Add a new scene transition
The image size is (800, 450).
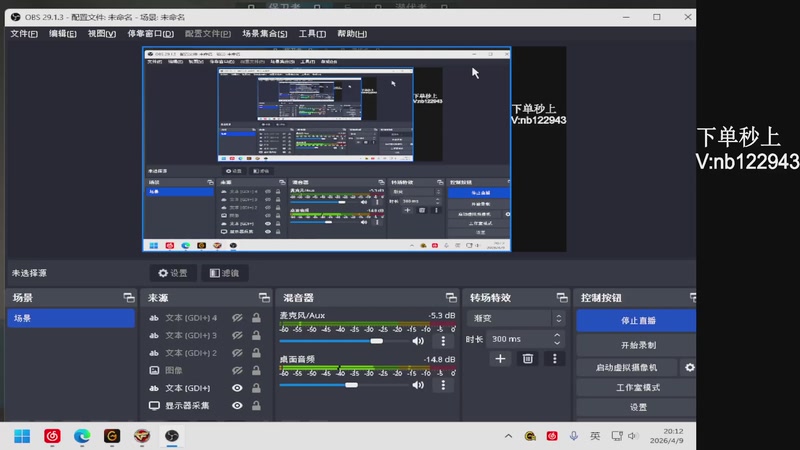tap(500, 359)
